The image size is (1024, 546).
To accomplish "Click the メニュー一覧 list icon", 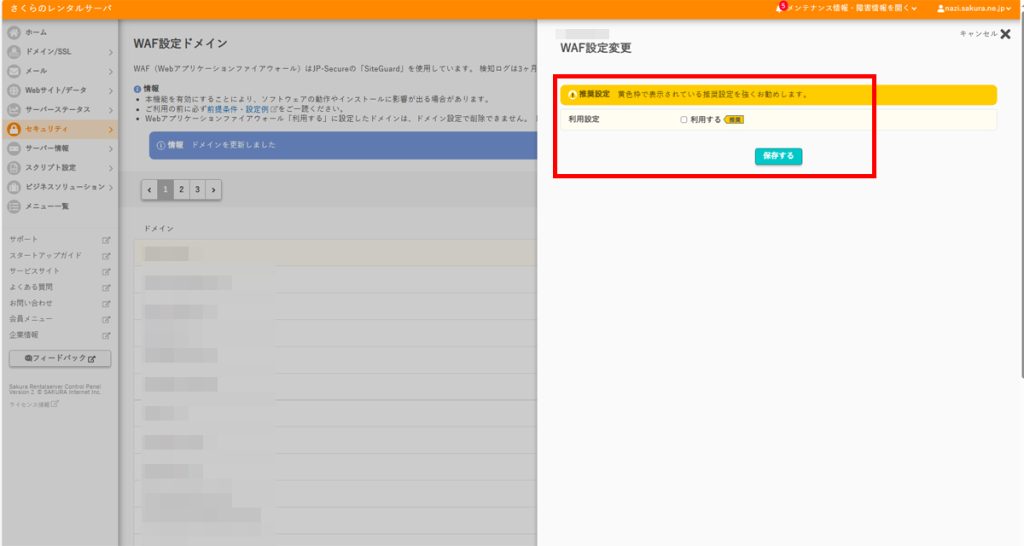I will coord(14,206).
